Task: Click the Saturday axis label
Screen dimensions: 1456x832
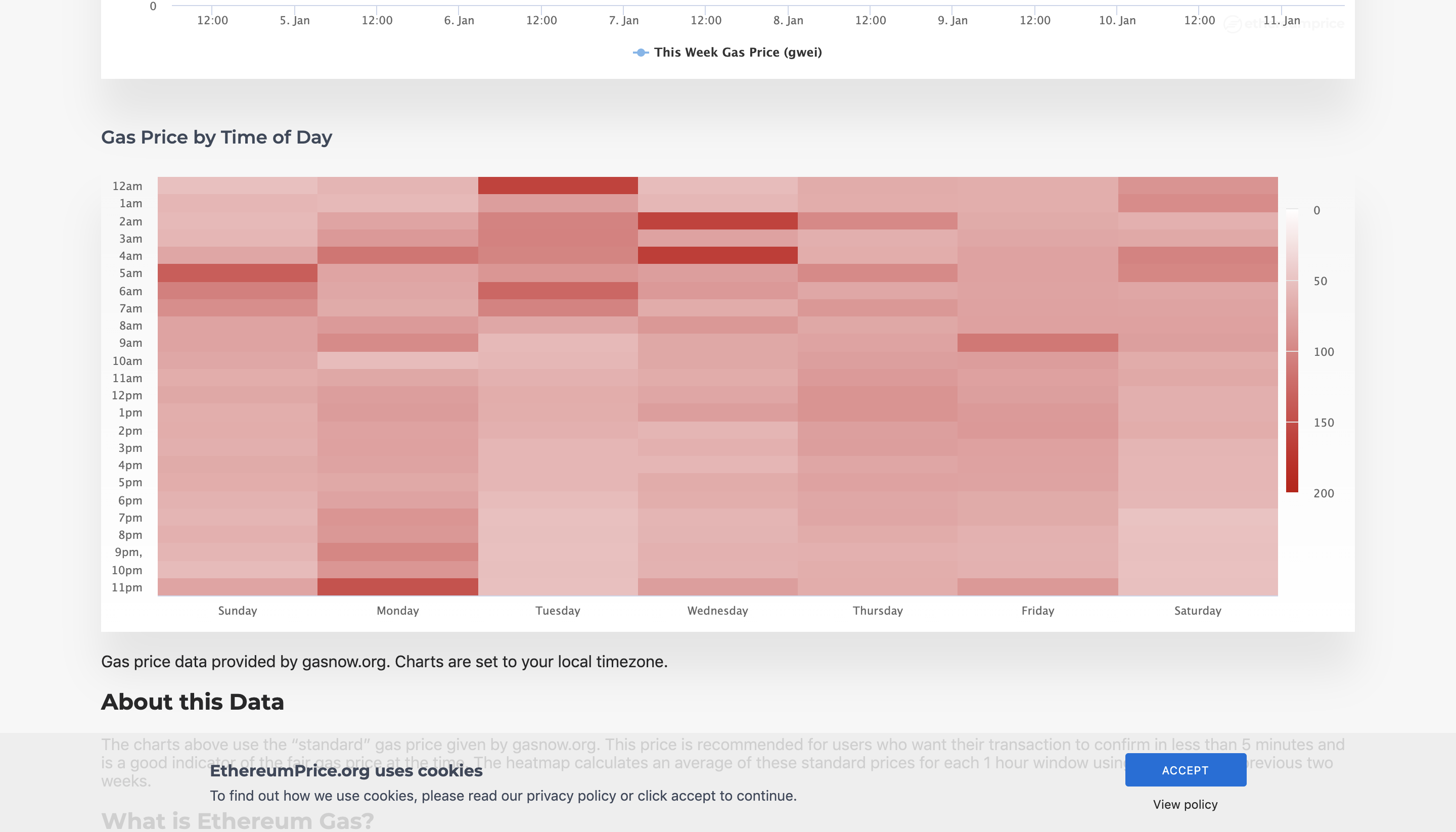Action: 1197,610
